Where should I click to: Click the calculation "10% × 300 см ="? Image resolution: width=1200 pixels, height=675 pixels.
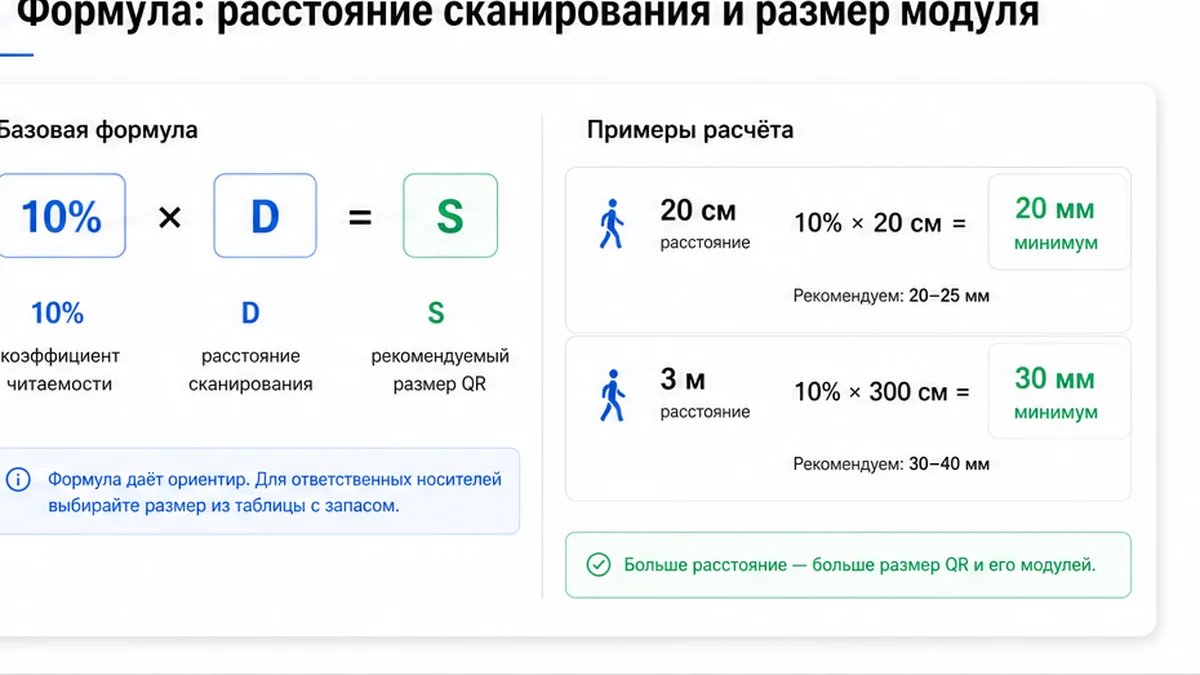(x=882, y=392)
